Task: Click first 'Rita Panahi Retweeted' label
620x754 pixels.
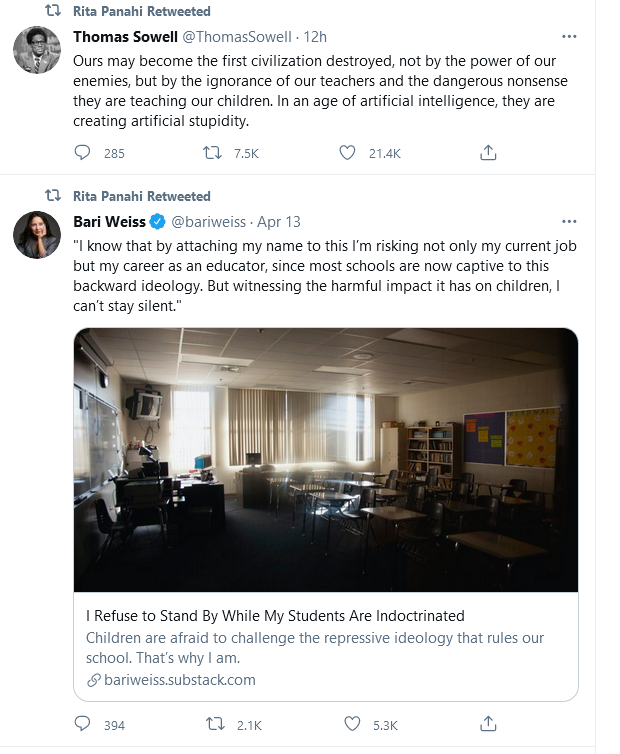Action: coord(142,11)
